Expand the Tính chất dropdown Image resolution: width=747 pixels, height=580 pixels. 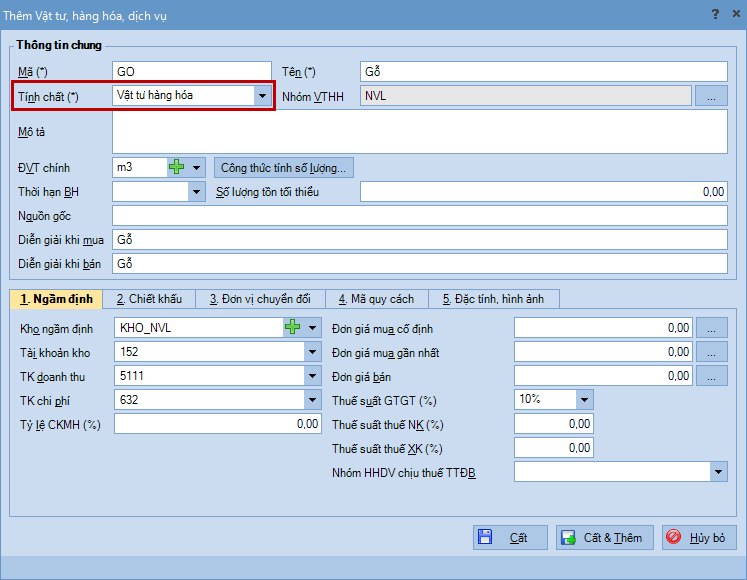262,96
